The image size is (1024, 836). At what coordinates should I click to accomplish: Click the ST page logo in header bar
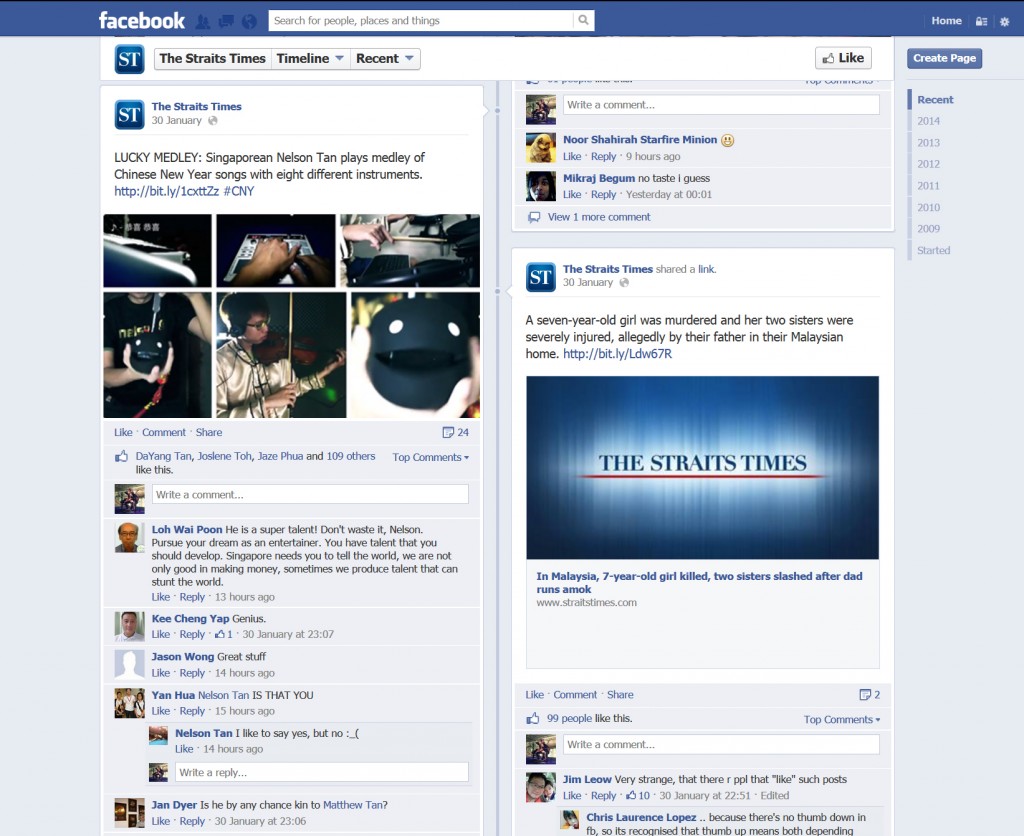click(x=129, y=59)
